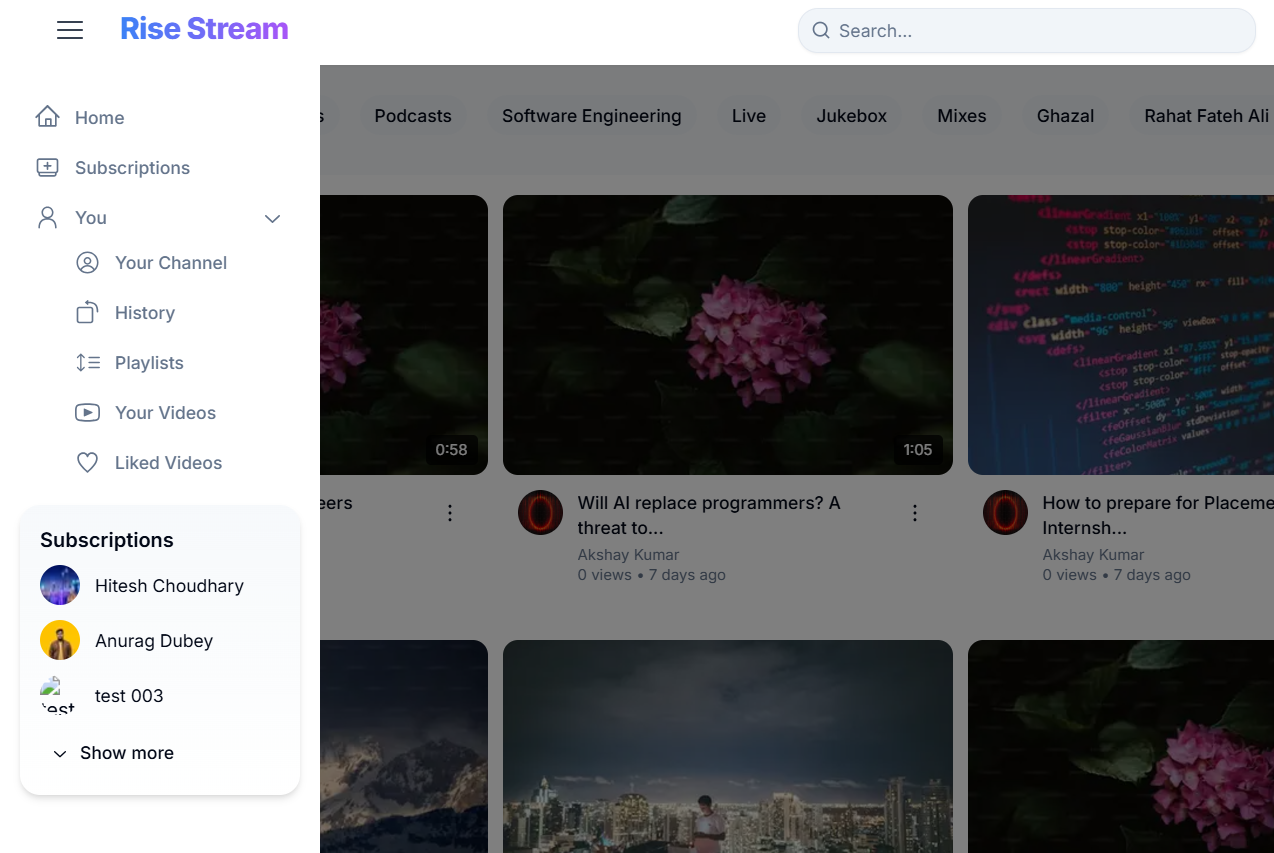Collapse the You section chevron
The width and height of the screenshot is (1274, 853).
[x=272, y=218]
